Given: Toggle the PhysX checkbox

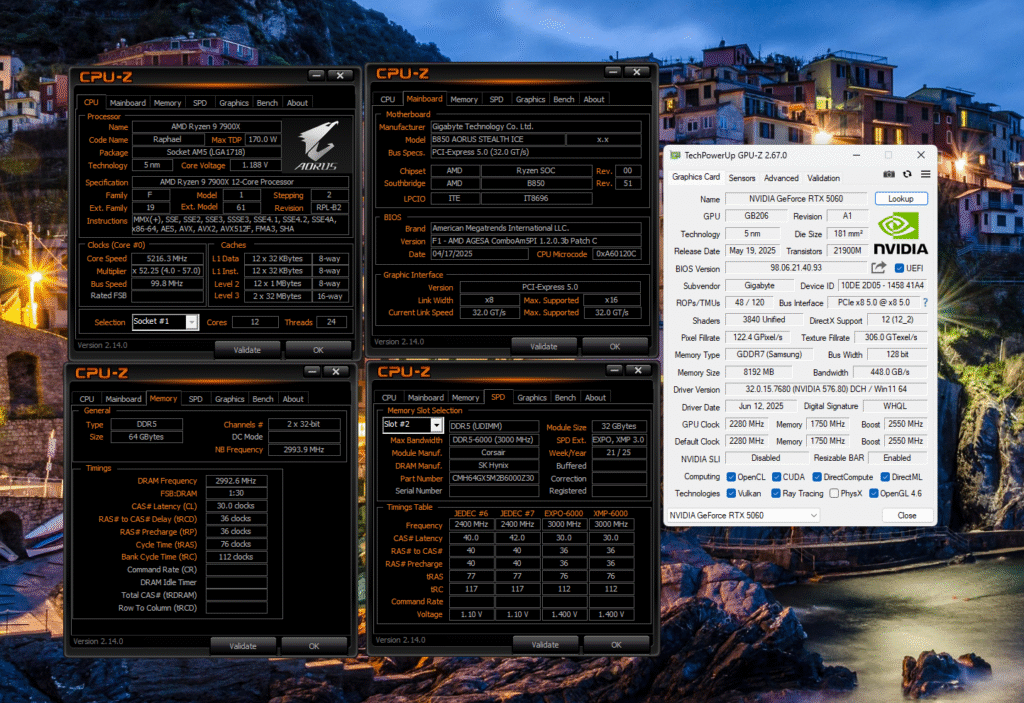Looking at the screenshot, I should pyautogui.click(x=836, y=493).
